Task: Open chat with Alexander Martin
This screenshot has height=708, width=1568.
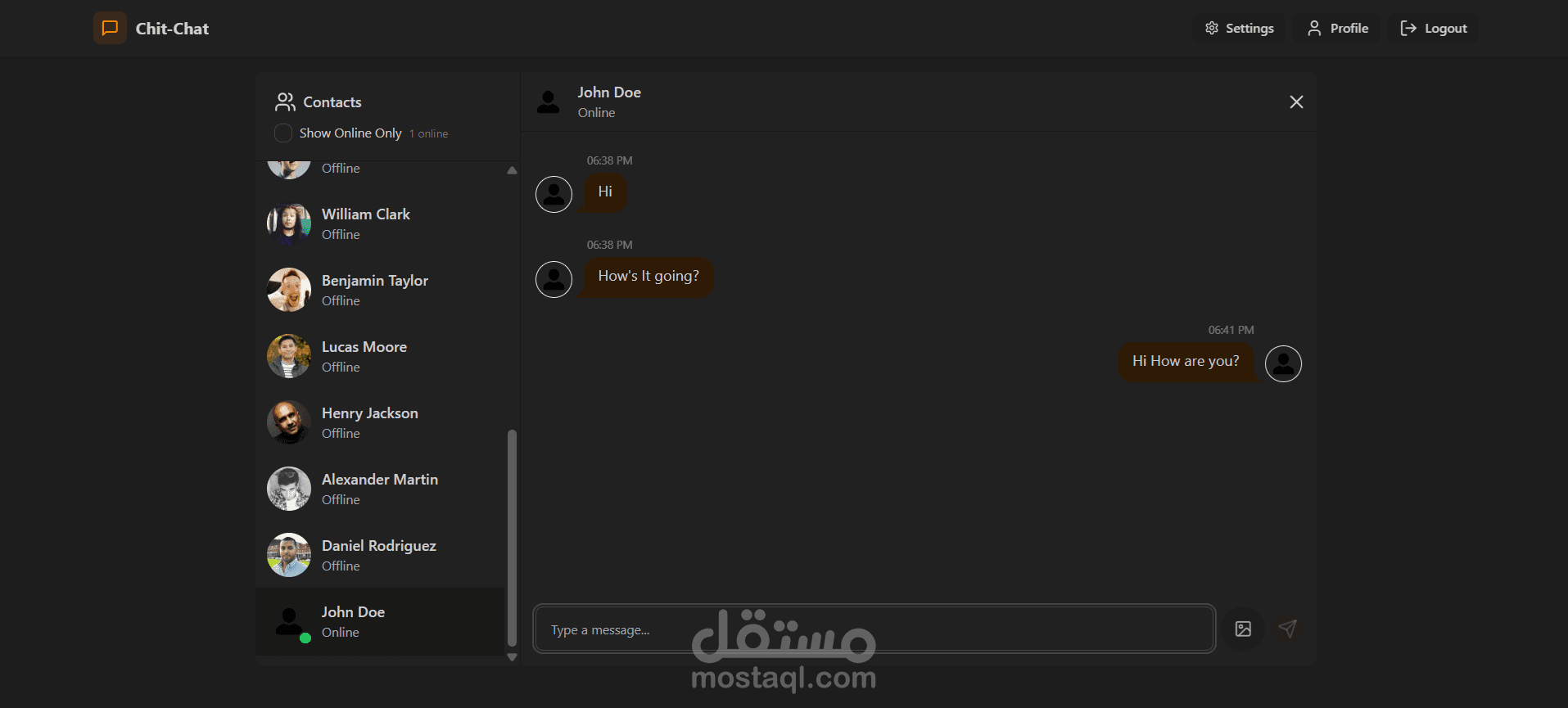Action: click(x=381, y=489)
